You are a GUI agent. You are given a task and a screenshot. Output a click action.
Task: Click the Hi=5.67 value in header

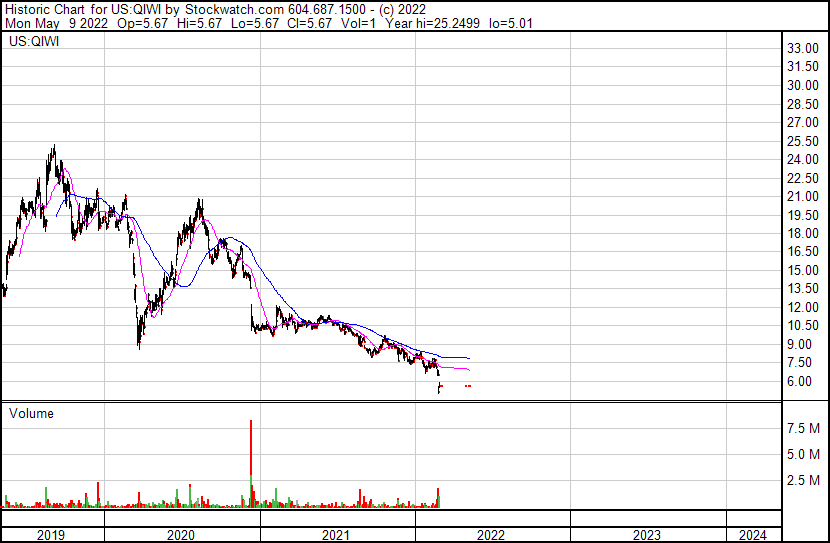tap(200, 23)
